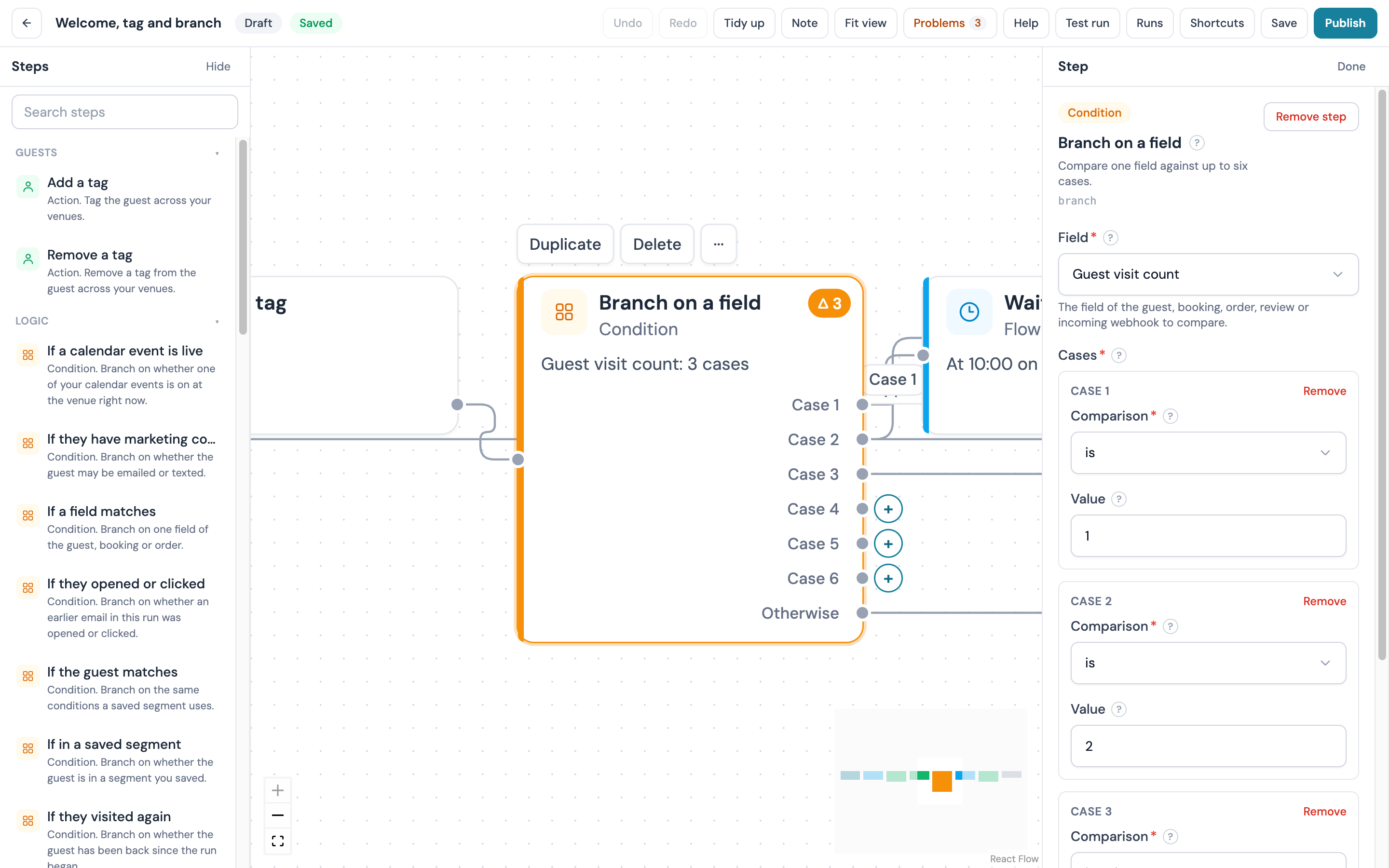Show help for Case 2 Value
Viewport: 1389px width, 868px height.
(1118, 709)
